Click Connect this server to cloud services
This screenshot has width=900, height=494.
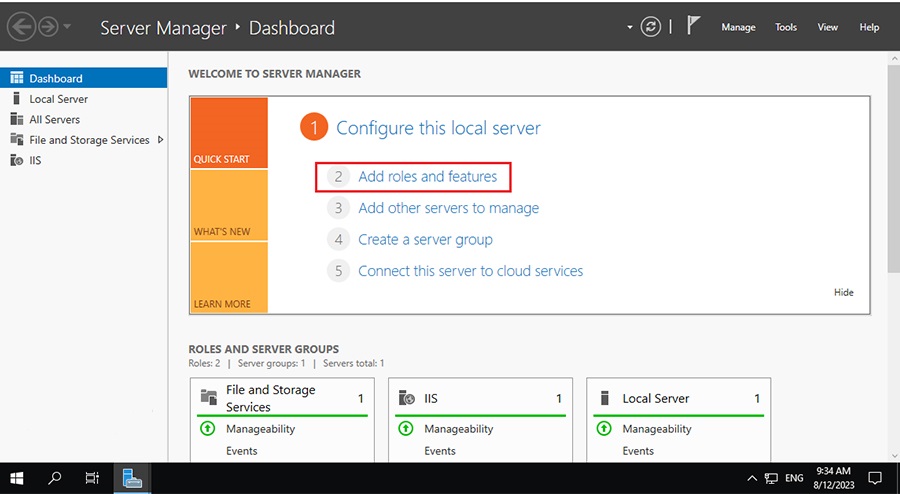[471, 271]
